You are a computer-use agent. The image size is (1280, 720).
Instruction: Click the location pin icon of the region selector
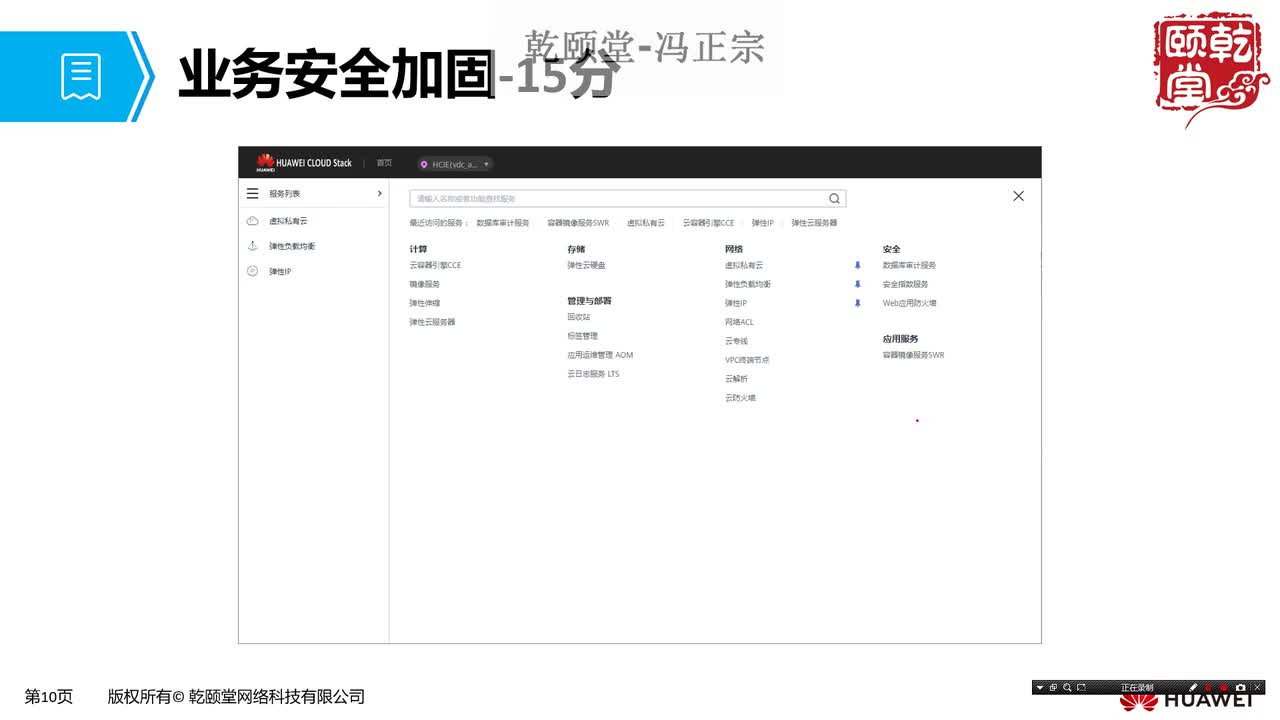424,164
